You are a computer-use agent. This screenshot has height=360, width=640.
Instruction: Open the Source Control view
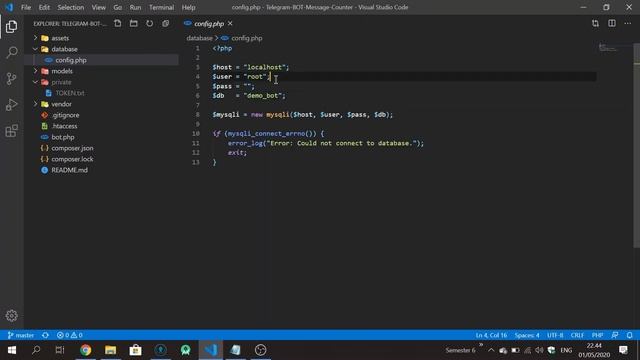[x=11, y=78]
